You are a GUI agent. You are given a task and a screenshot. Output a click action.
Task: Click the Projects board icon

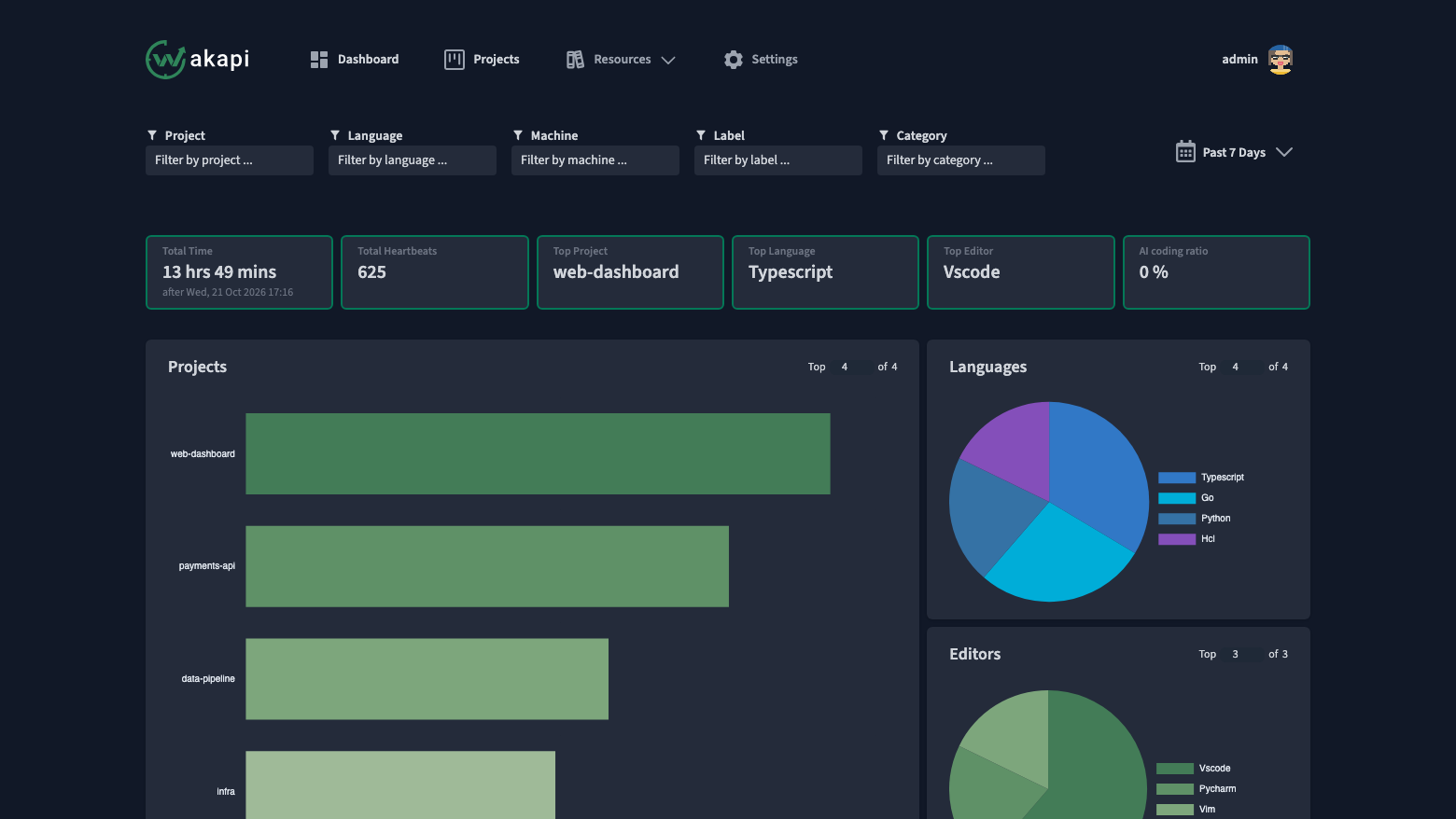[x=455, y=60]
